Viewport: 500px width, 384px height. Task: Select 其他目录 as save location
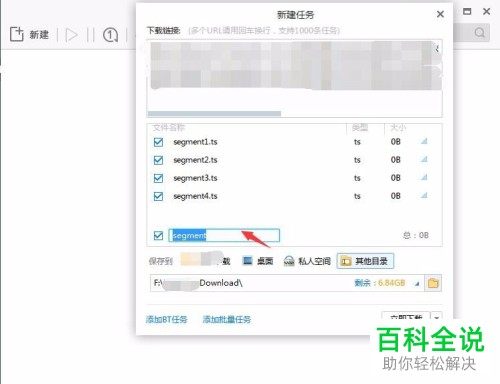click(365, 261)
